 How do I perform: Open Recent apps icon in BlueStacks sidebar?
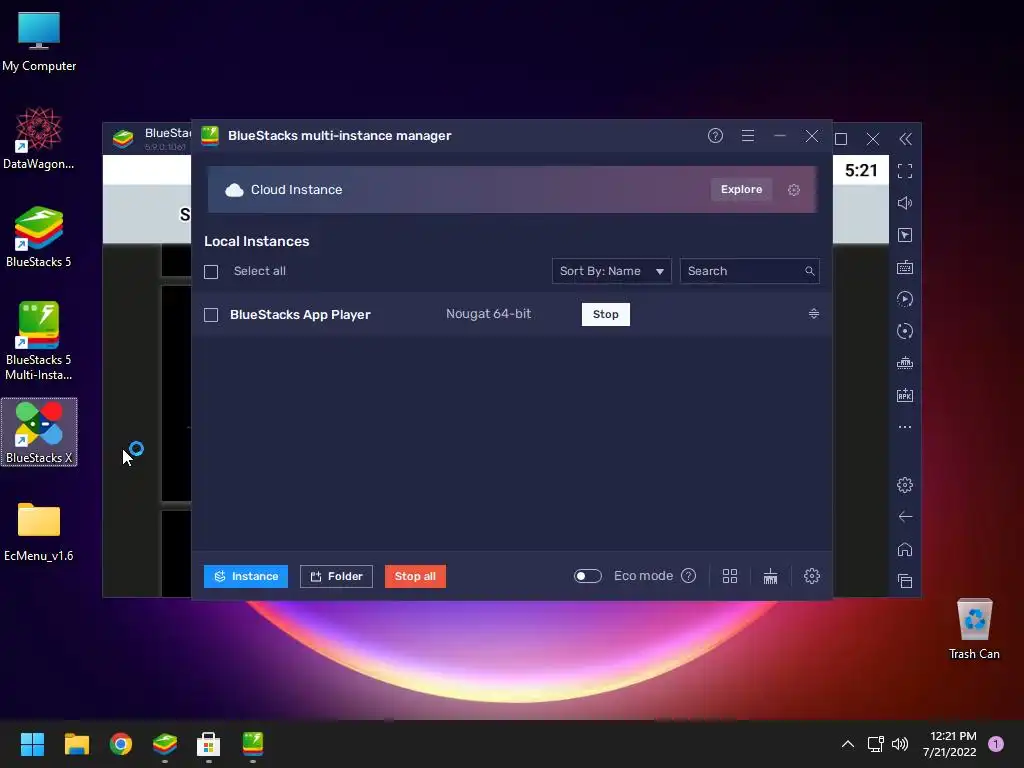tap(905, 581)
